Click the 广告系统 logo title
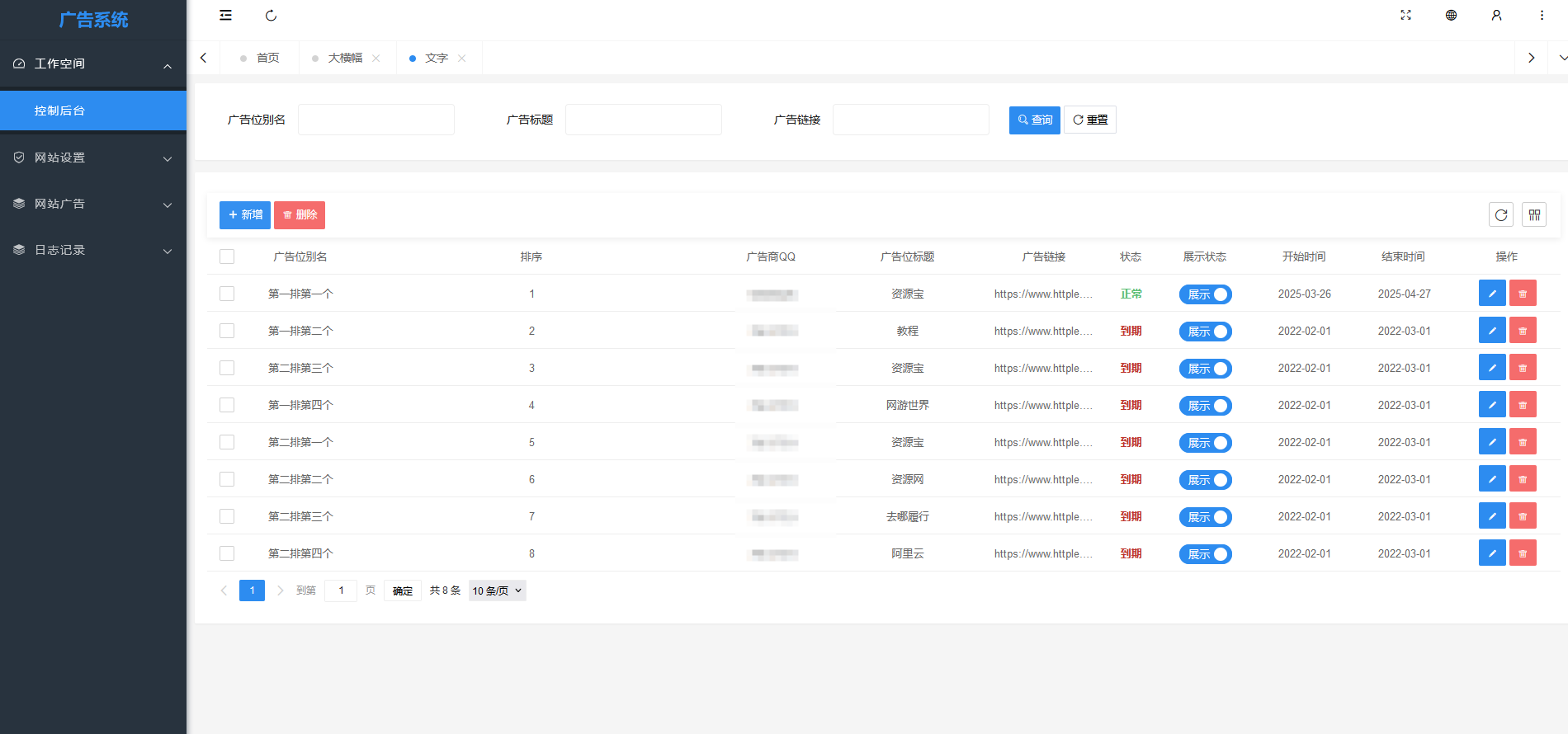 [93, 20]
